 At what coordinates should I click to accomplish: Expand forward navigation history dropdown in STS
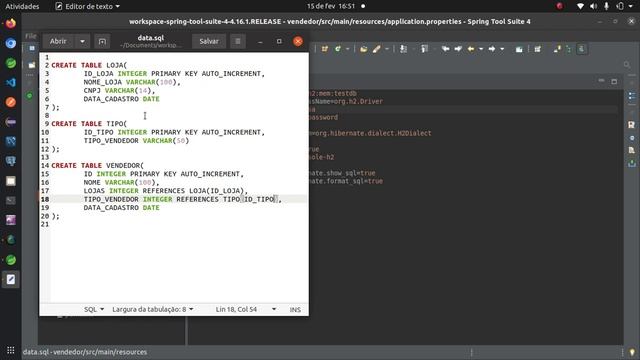(502, 49)
